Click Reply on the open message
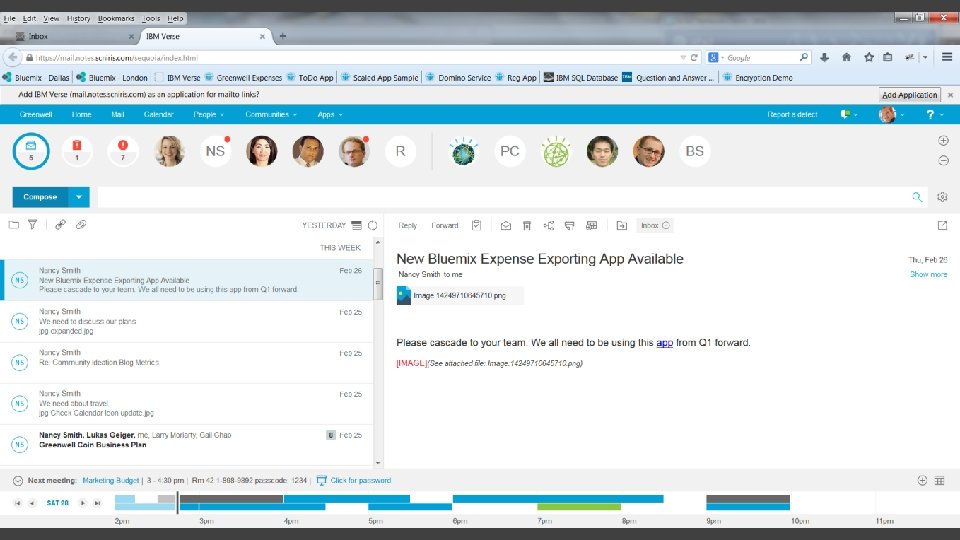The width and height of the screenshot is (960, 540). (x=408, y=225)
